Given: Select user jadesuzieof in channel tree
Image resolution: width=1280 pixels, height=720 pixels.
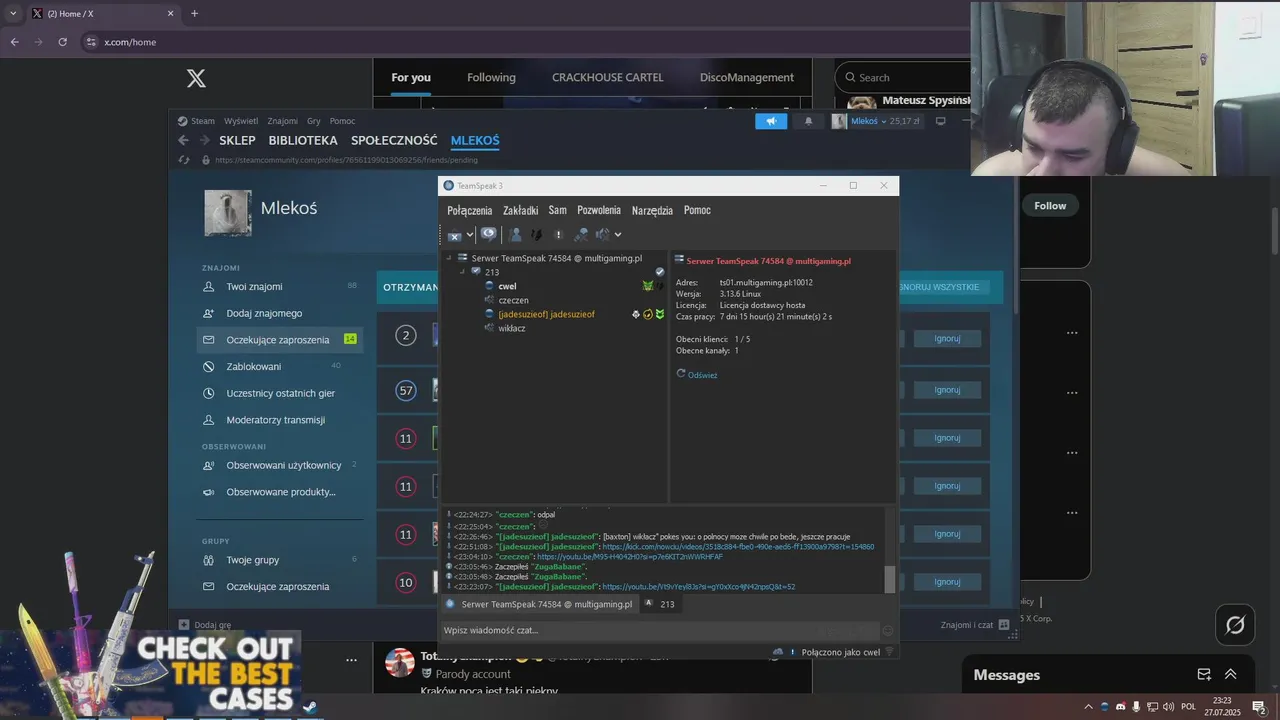Looking at the screenshot, I should click(x=546, y=314).
